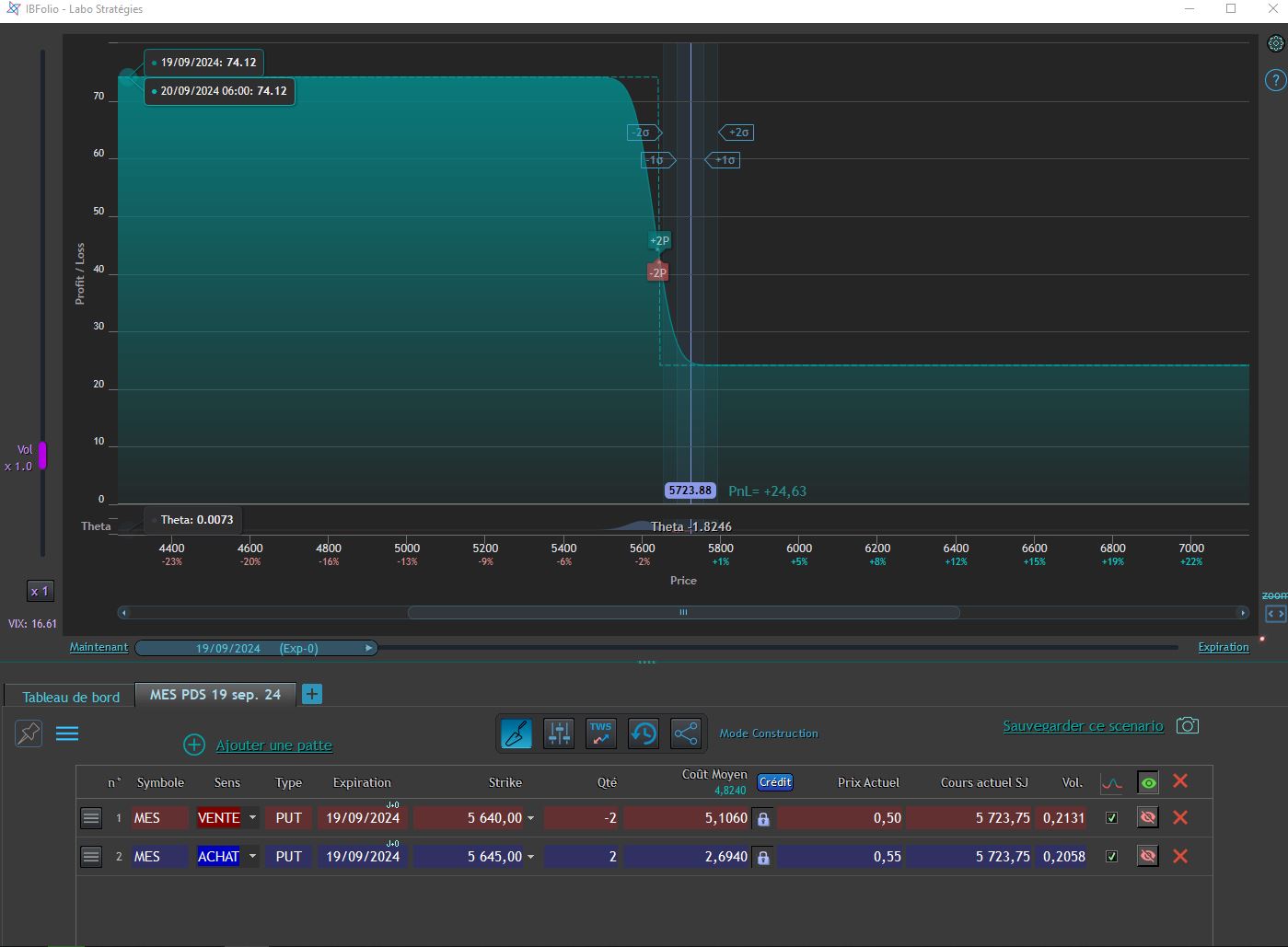This screenshot has height=947, width=1288.
Task: Click the Ajouter une patte link
Action: pos(273,745)
